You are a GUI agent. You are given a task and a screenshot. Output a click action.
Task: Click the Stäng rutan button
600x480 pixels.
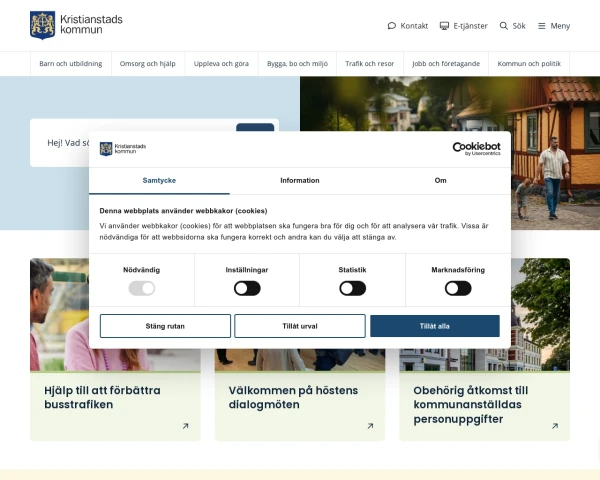coord(165,326)
